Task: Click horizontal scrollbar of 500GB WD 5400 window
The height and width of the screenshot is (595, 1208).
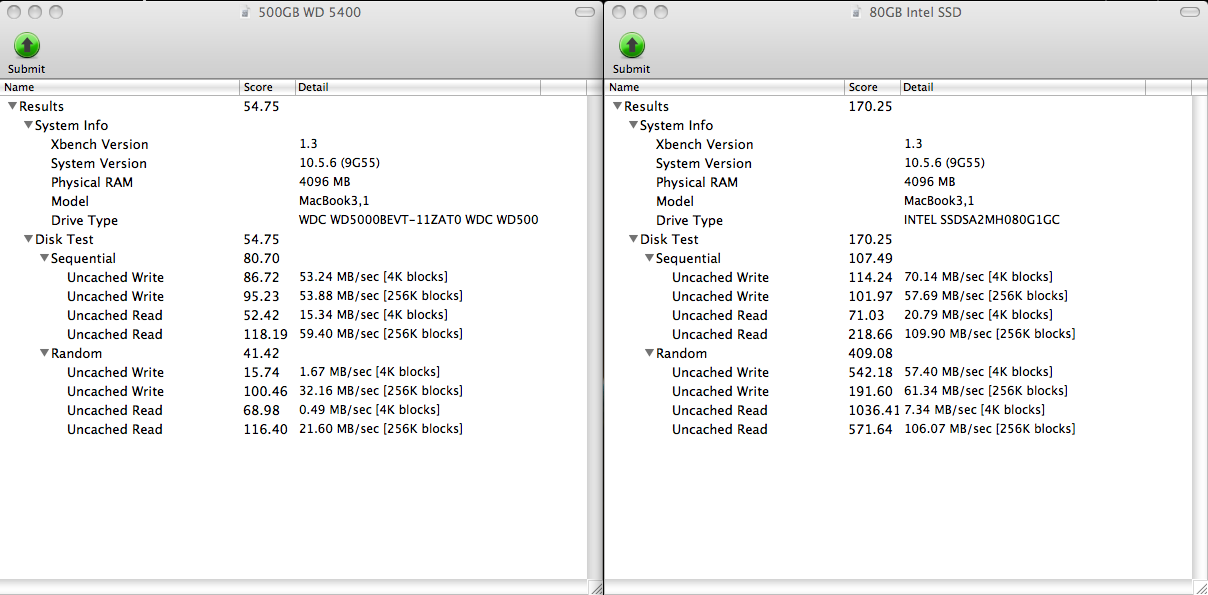Action: coord(293,587)
